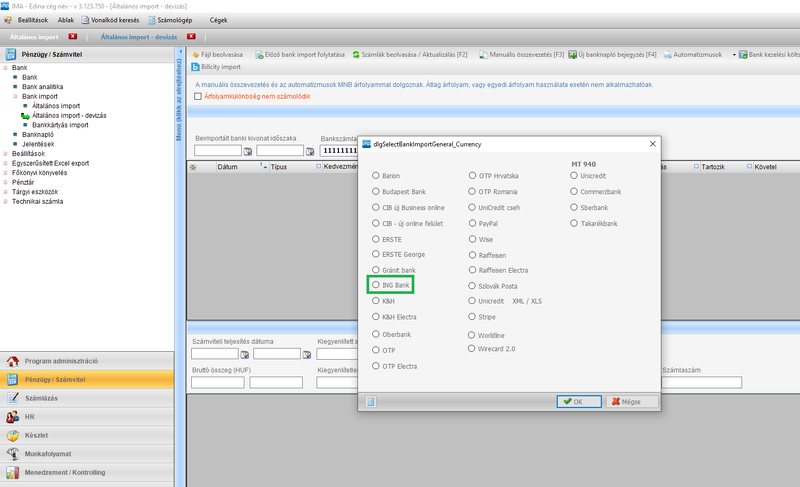Open Bank analitika tree item
The image size is (800, 487).
pos(42,87)
